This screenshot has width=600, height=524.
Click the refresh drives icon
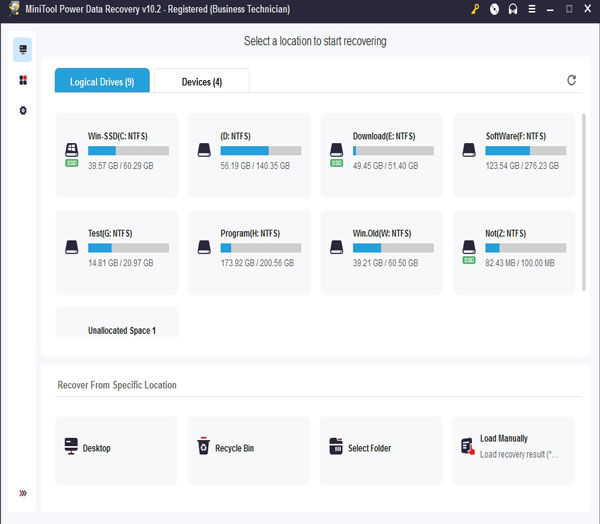(x=571, y=80)
